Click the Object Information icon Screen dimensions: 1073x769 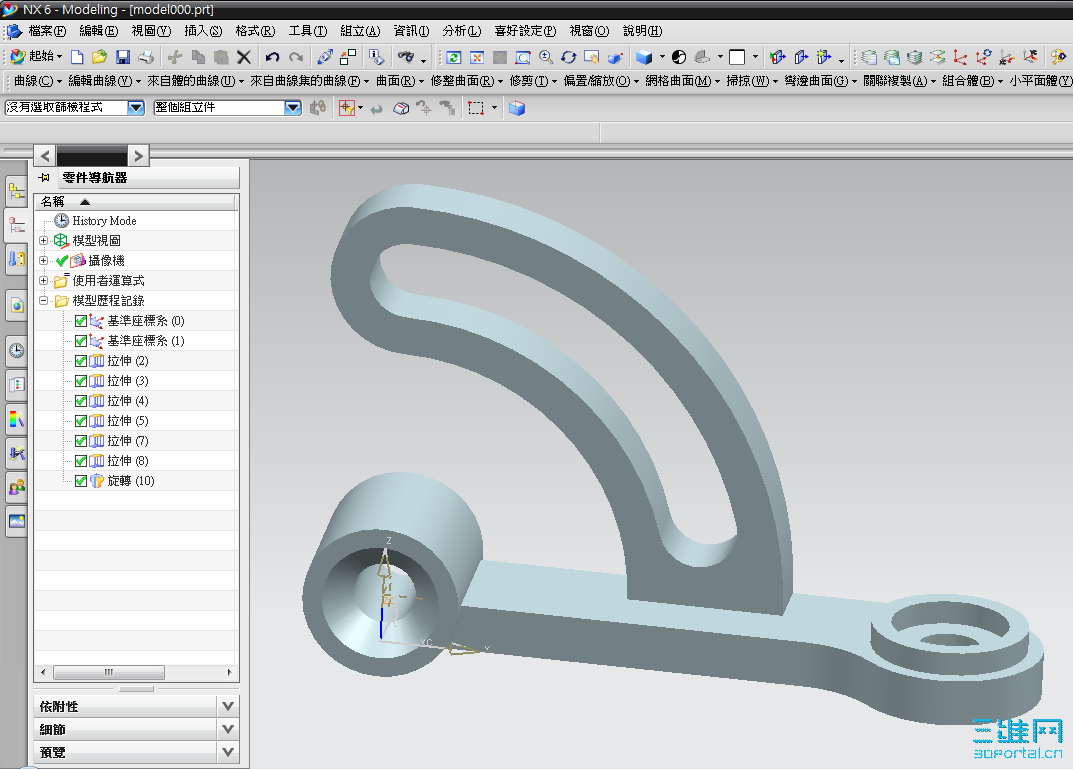(376, 57)
